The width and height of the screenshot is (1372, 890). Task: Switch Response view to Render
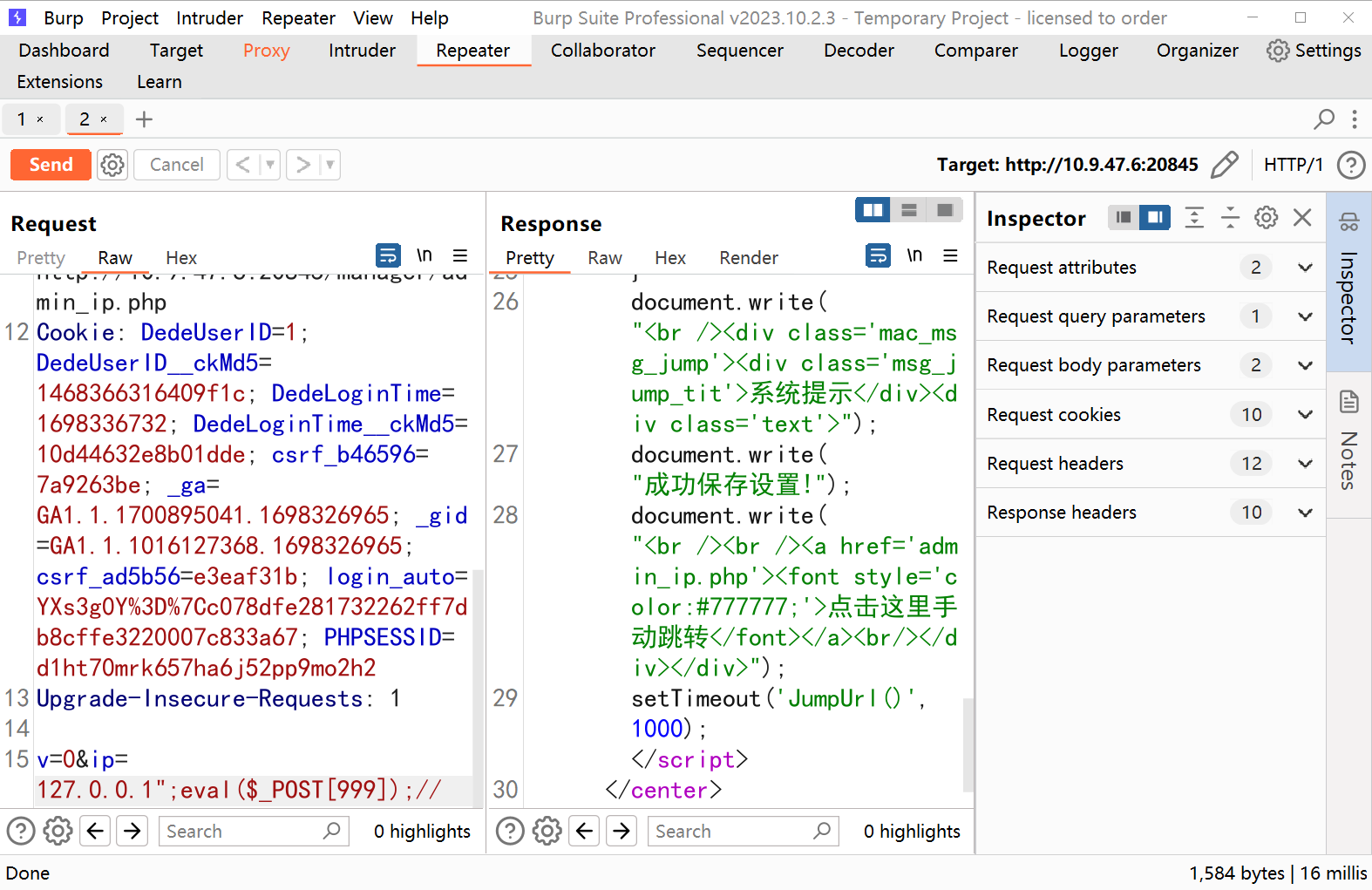pyautogui.click(x=748, y=258)
